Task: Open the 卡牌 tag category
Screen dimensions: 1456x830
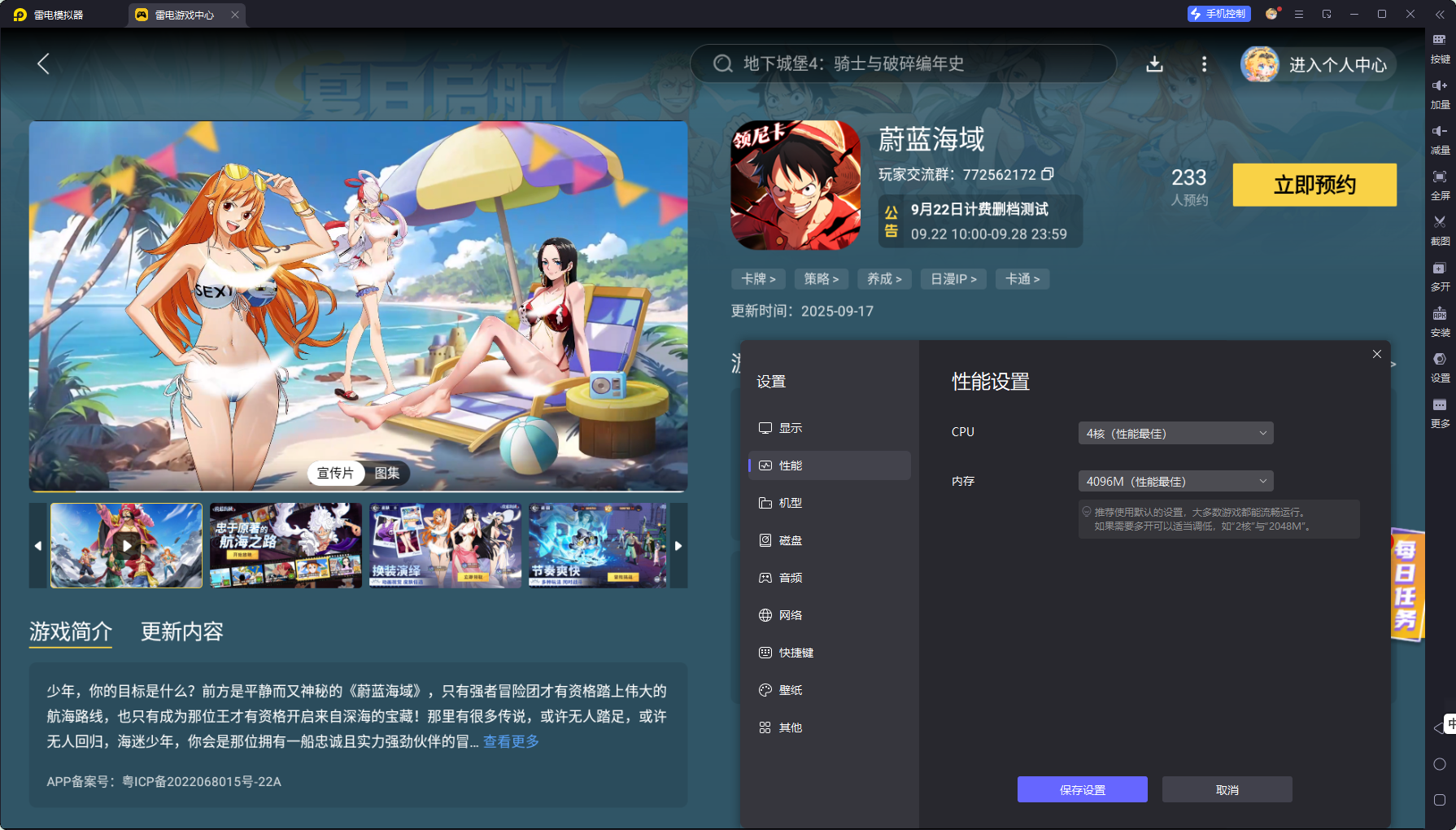Action: tap(758, 279)
